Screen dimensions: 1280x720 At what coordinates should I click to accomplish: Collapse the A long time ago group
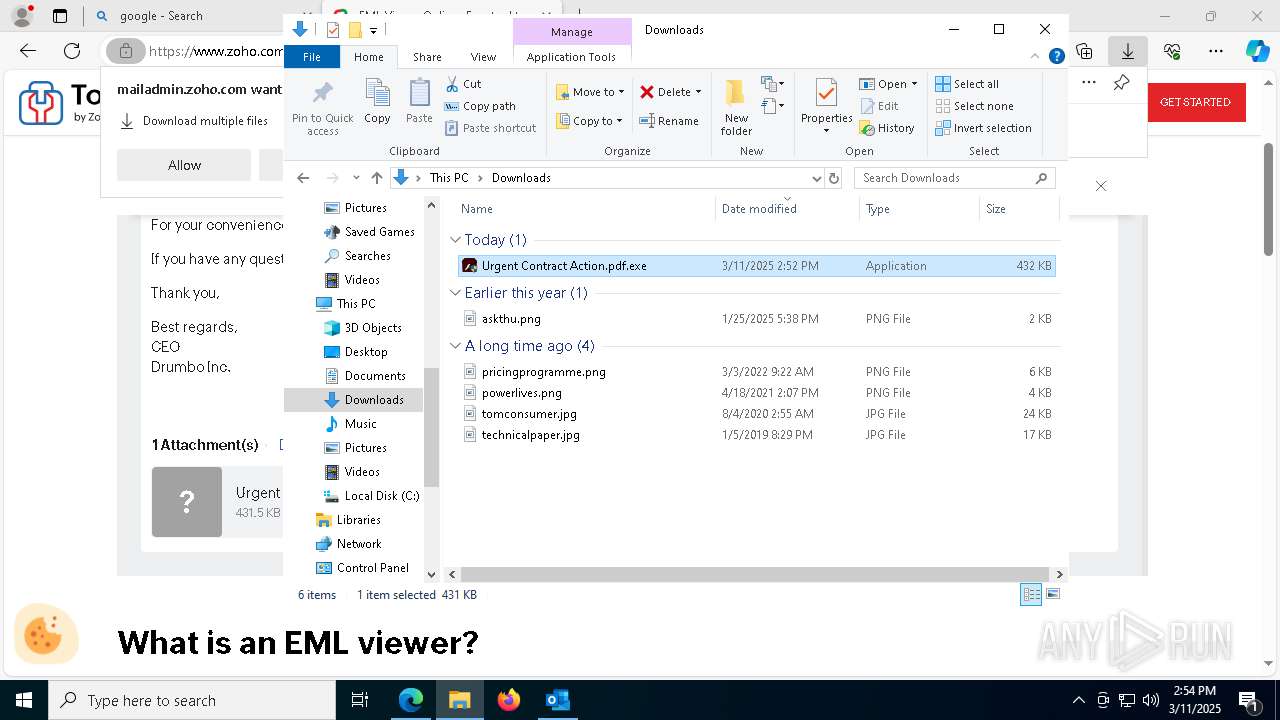(455, 346)
